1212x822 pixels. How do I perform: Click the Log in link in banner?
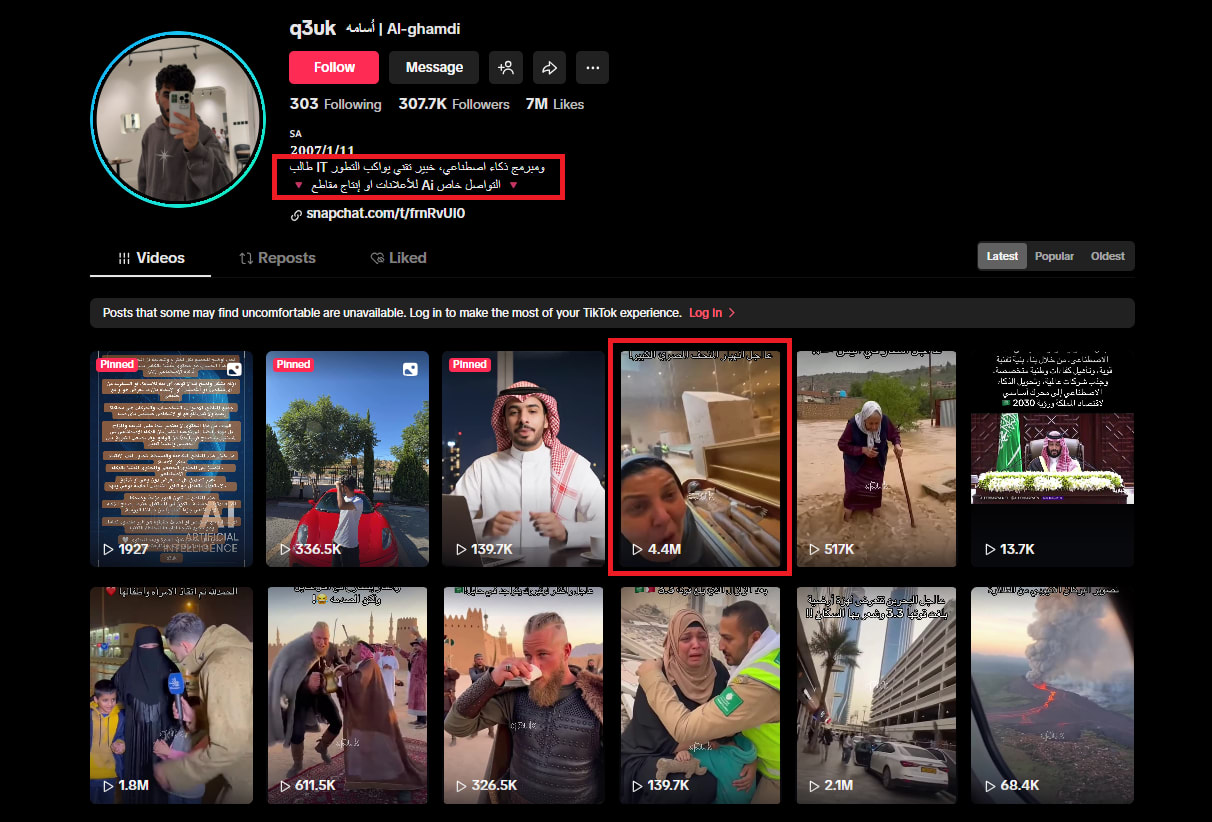click(x=706, y=313)
